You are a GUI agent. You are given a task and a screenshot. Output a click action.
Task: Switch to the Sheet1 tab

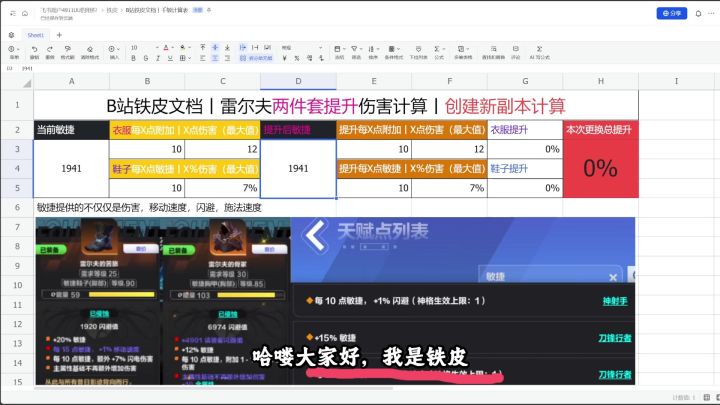(x=35, y=35)
